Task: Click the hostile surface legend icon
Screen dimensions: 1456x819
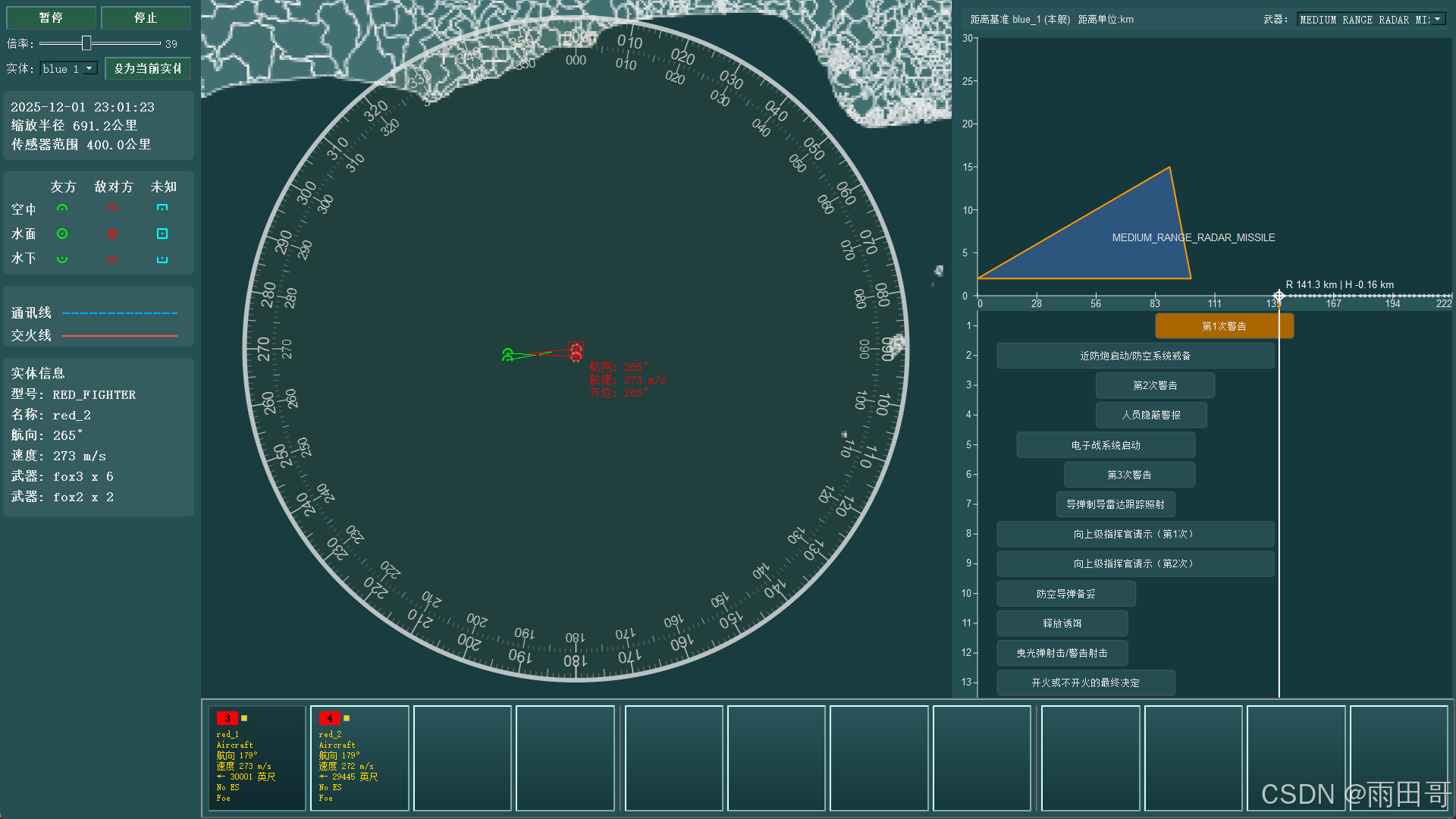Action: point(112,234)
